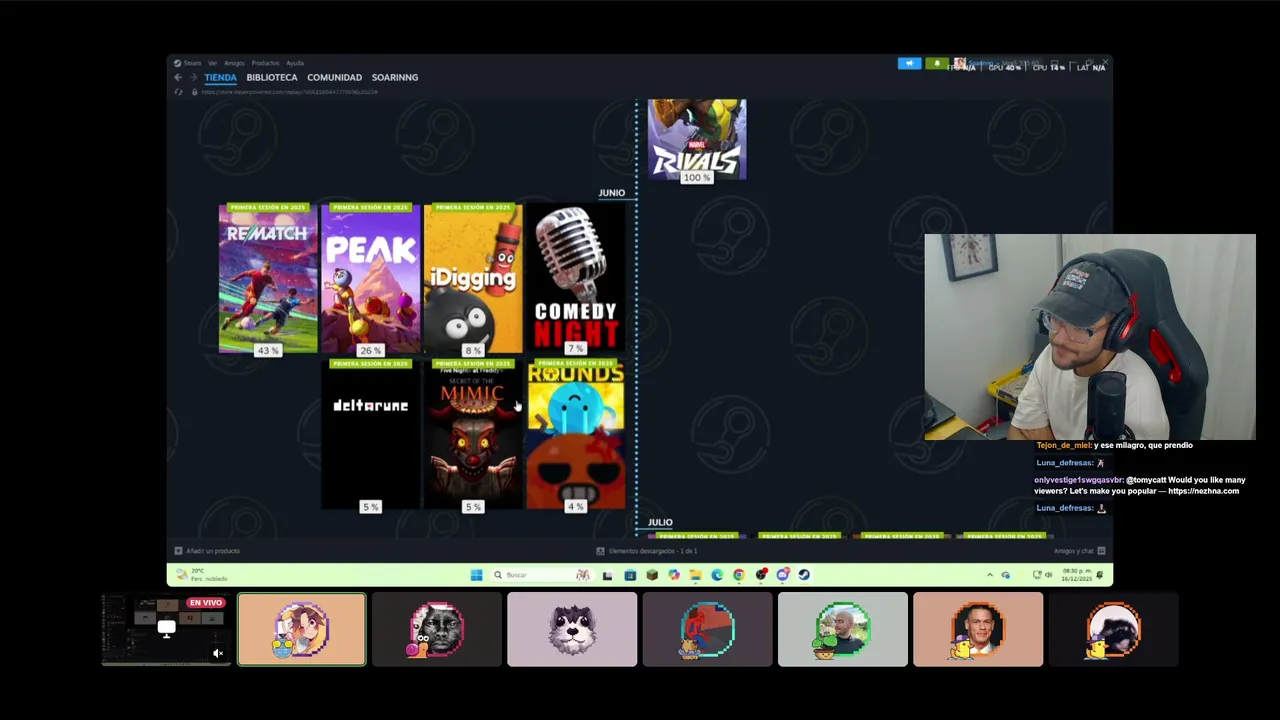Viewport: 1280px width, 720px height.
Task: Select the gray dog avatar participant tile
Action: (x=572, y=629)
